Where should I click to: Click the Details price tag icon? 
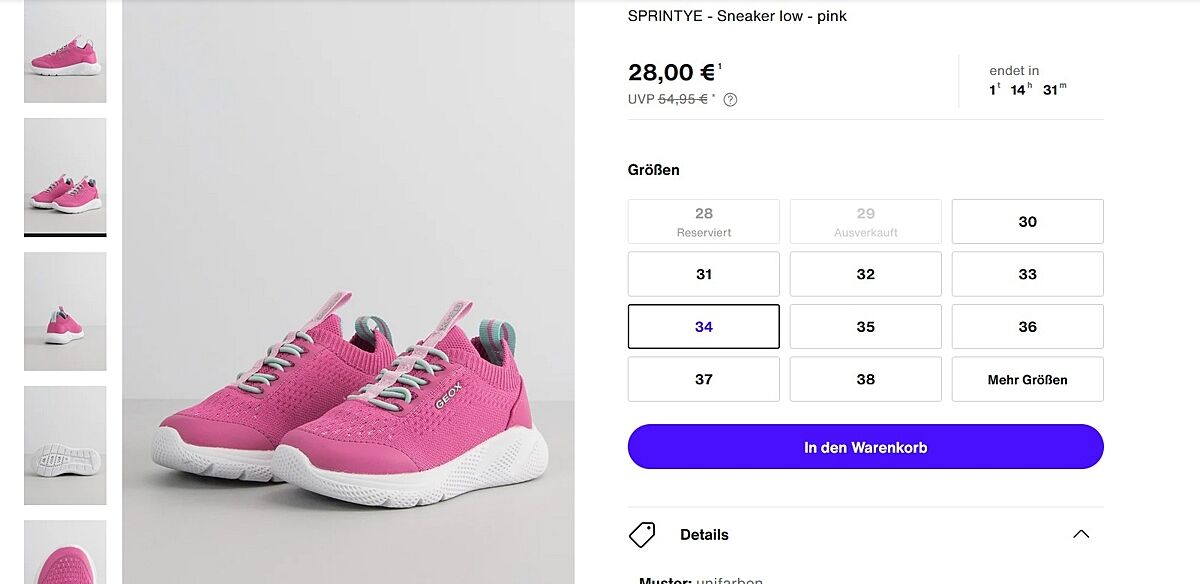tap(642, 535)
